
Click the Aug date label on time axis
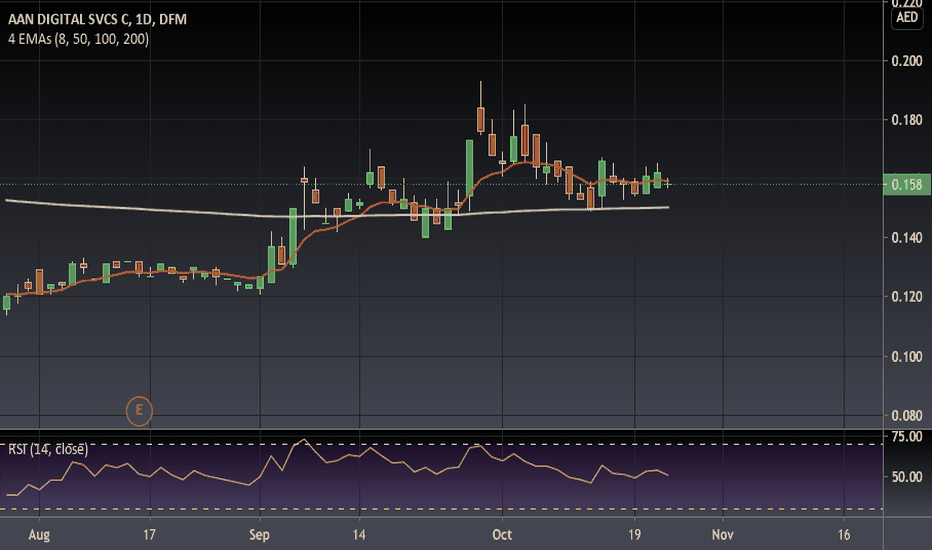39,535
